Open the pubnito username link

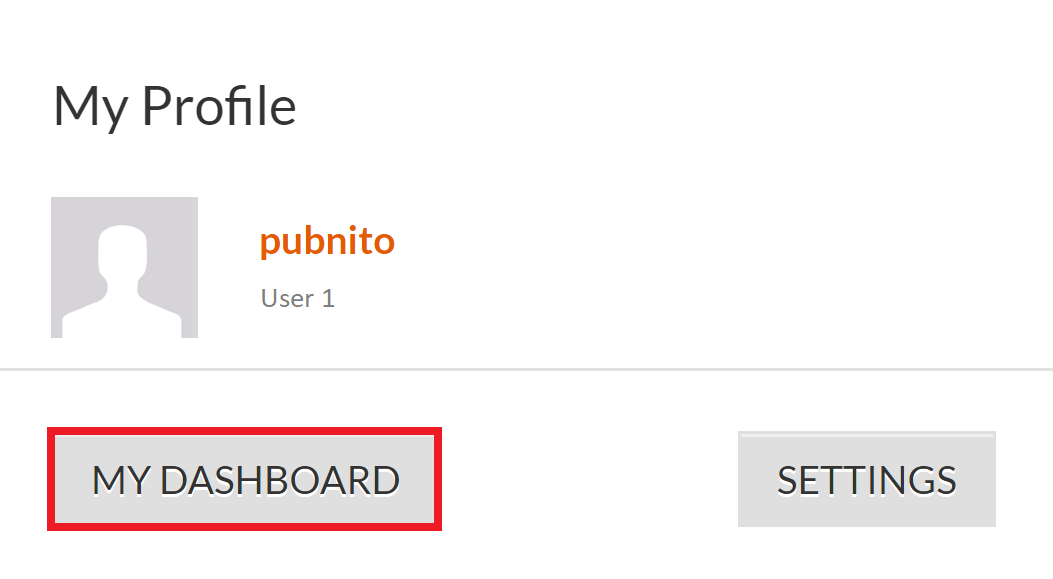point(327,241)
